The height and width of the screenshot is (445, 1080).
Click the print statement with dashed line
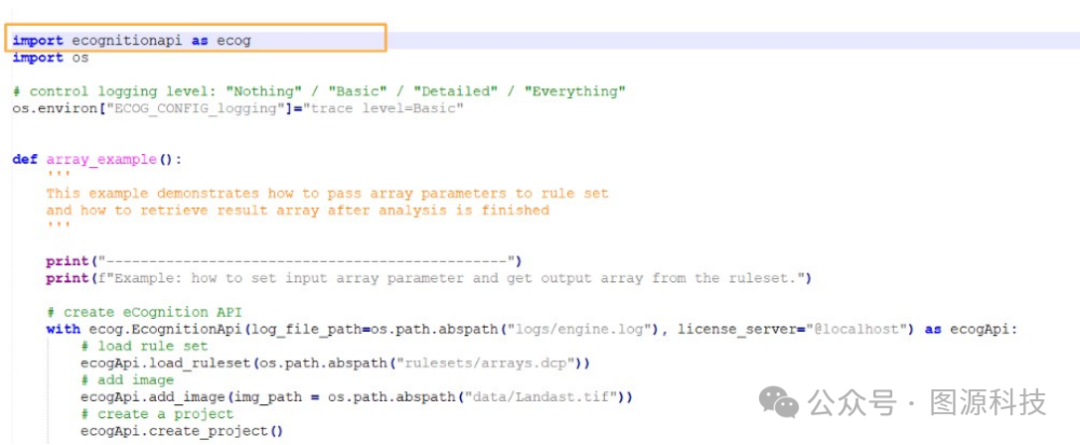click(x=284, y=261)
